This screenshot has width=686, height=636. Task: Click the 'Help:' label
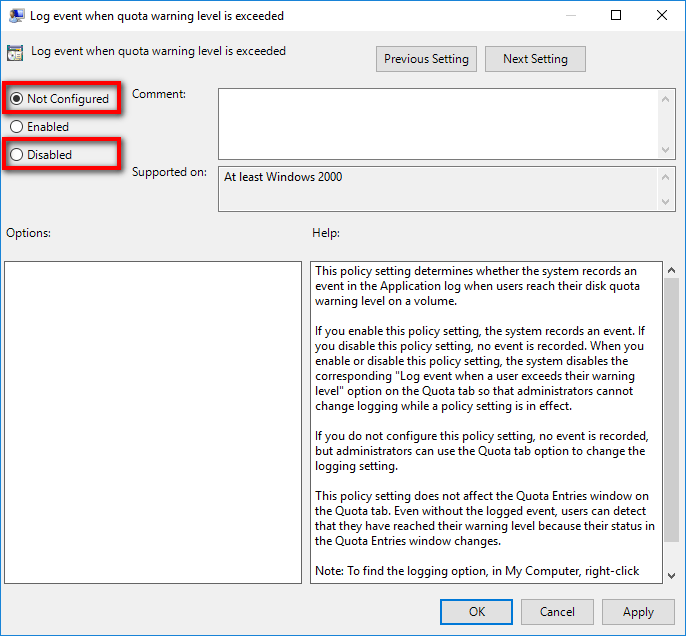[x=326, y=233]
